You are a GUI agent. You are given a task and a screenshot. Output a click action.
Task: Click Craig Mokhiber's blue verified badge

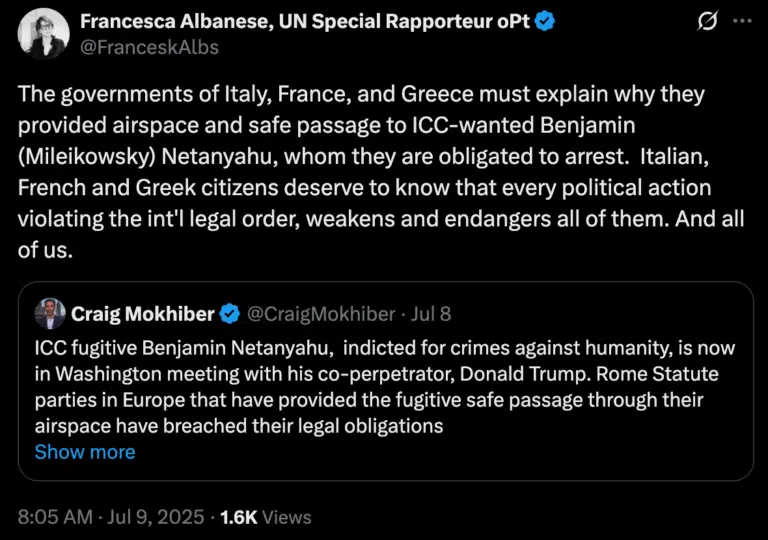(229, 314)
